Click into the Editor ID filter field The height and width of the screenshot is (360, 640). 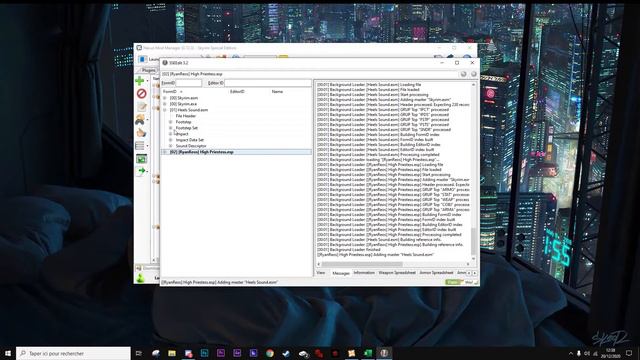(x=268, y=83)
